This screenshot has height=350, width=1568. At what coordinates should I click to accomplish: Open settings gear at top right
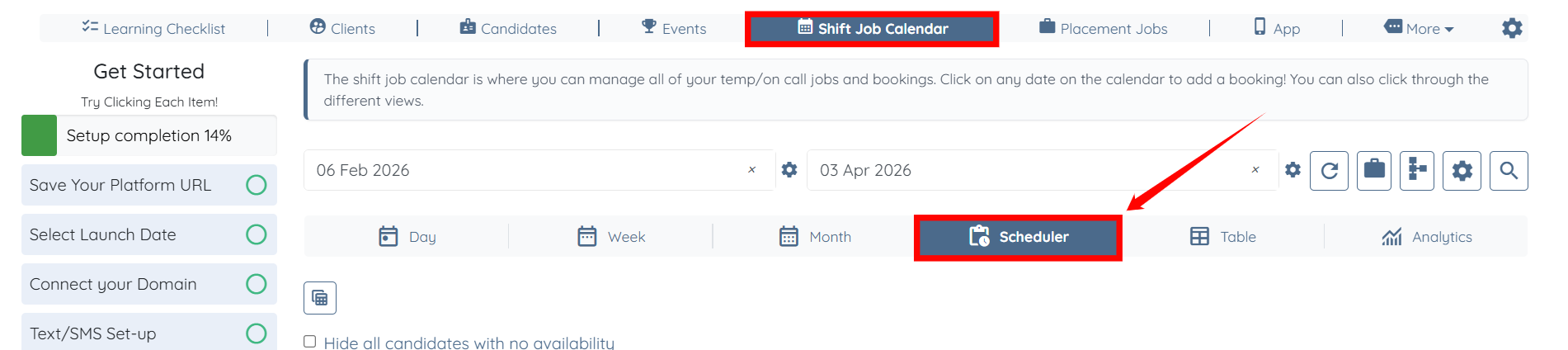pyautogui.click(x=1512, y=29)
